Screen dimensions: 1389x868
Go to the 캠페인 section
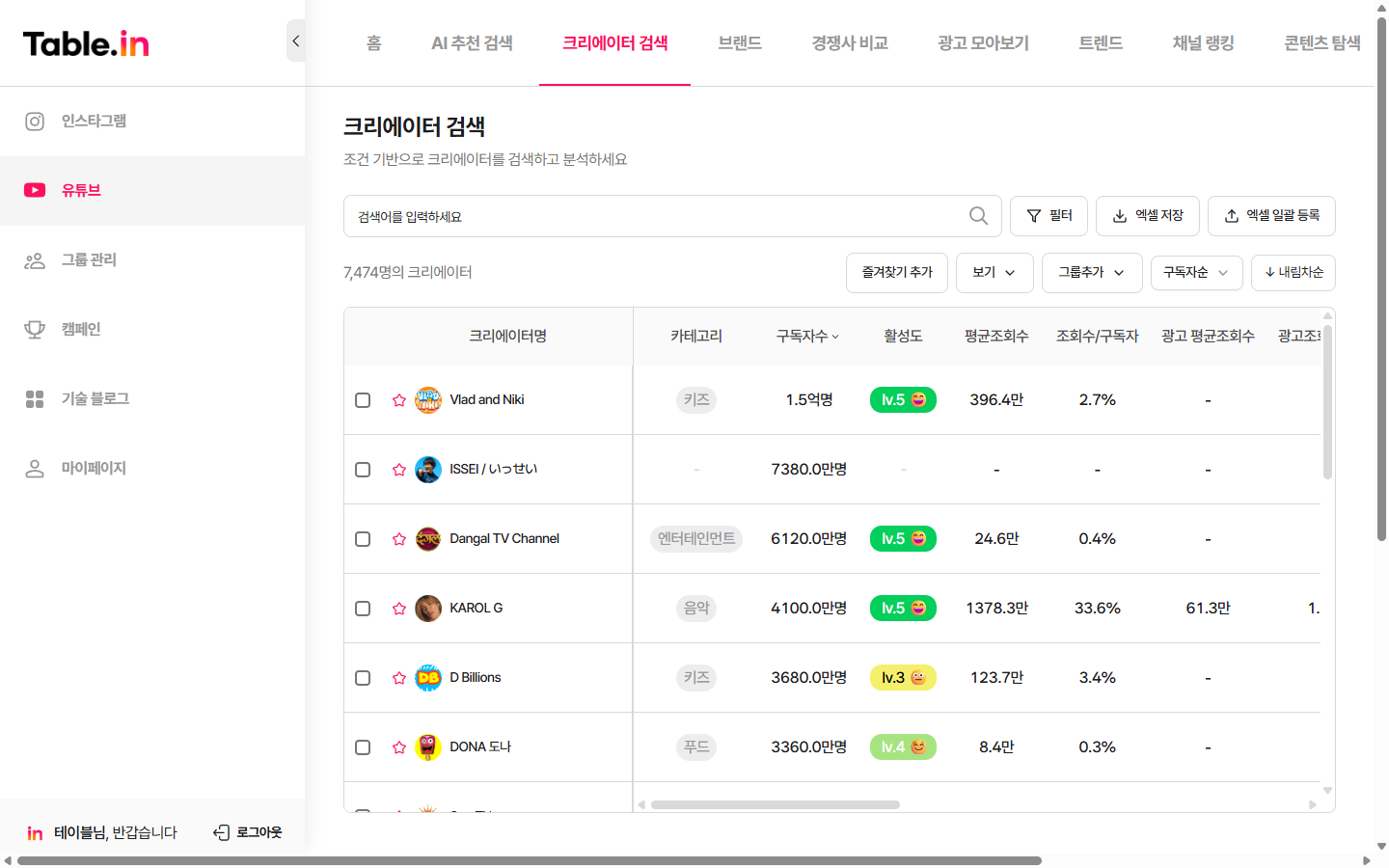(82, 329)
